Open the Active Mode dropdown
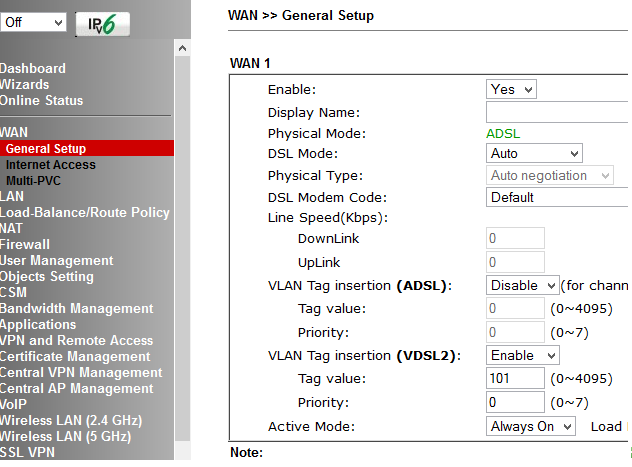632x467 pixels. 531,427
